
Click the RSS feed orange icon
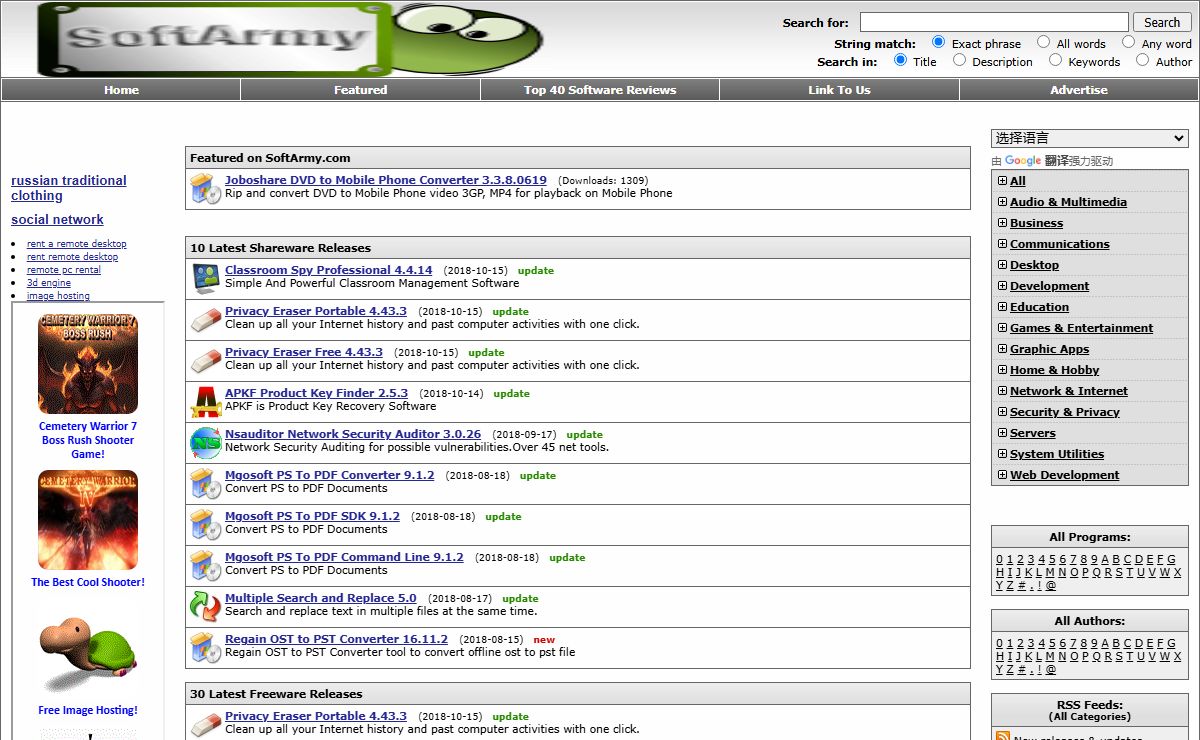[1004, 736]
